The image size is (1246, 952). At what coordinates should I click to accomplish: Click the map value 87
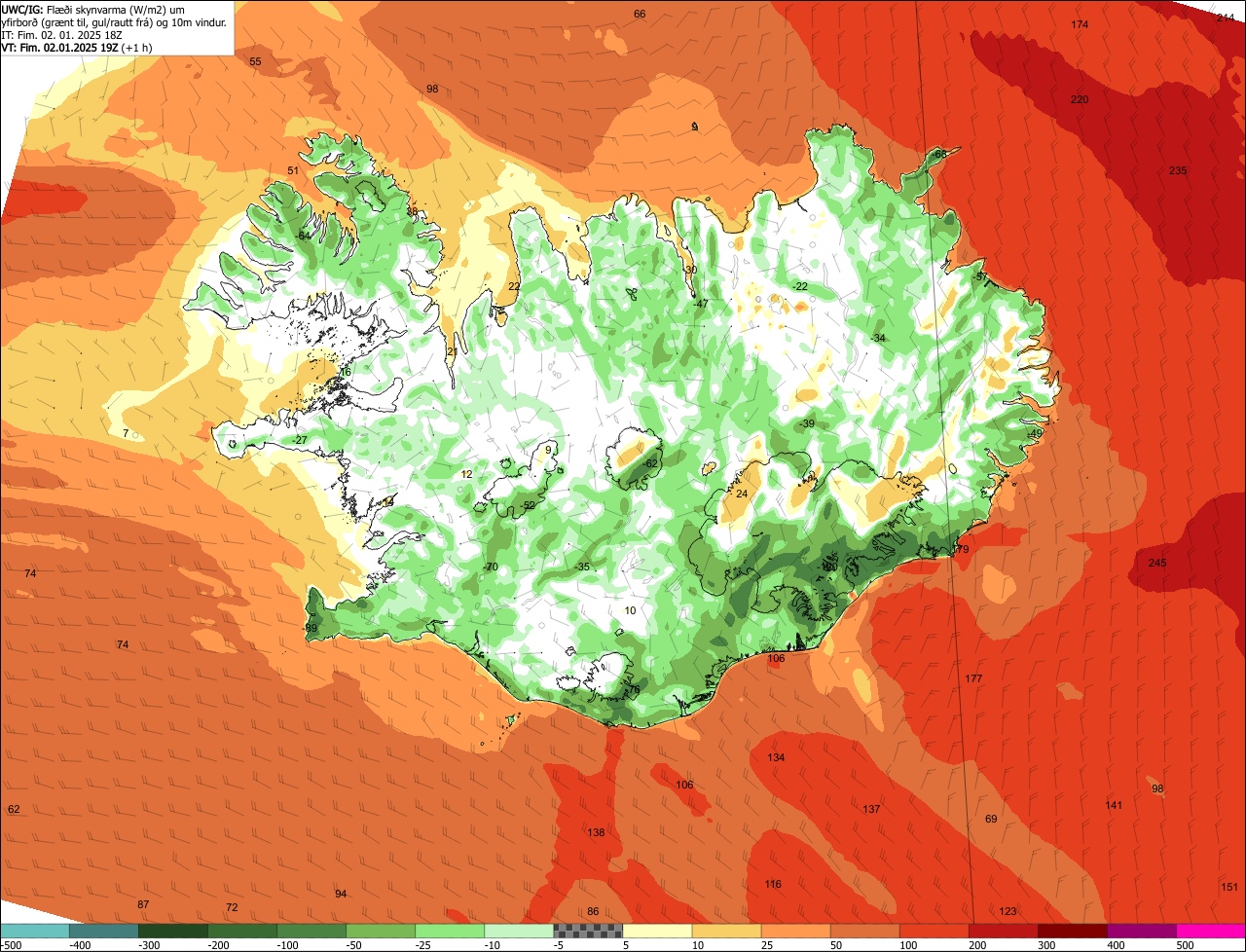[x=143, y=904]
